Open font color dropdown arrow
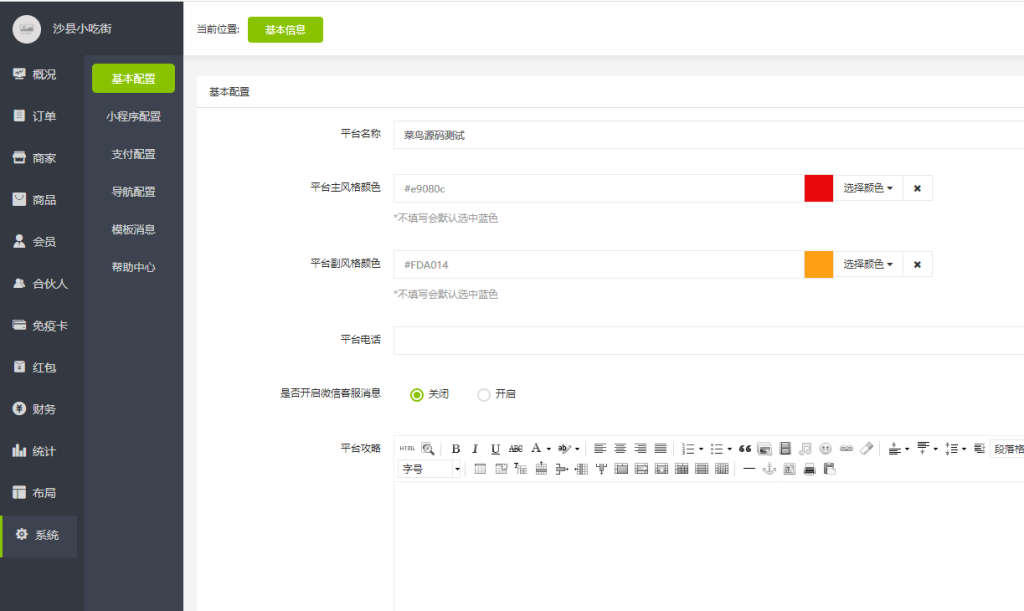The image size is (1024, 611). click(549, 449)
